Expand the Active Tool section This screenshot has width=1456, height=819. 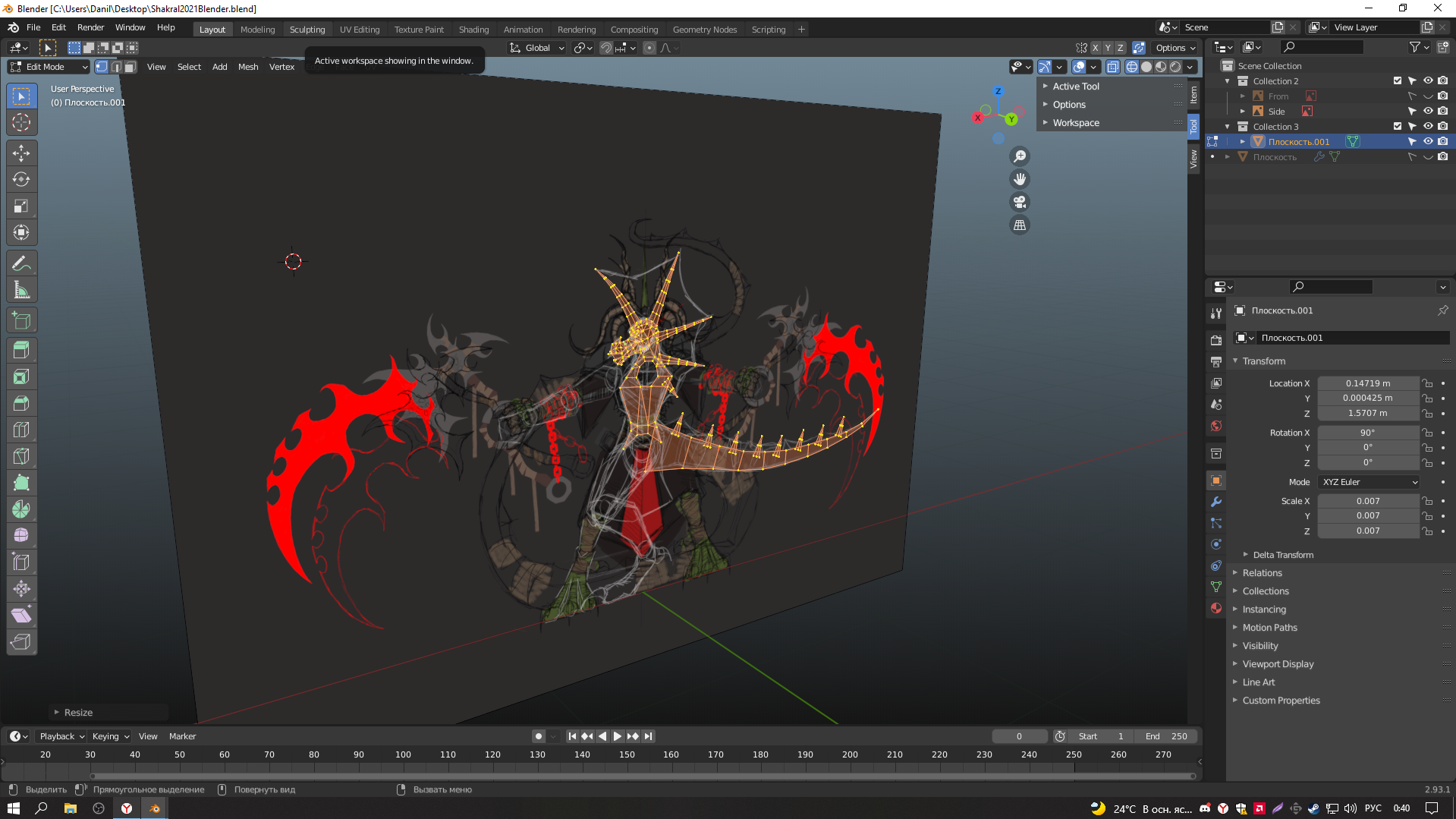tap(1076, 87)
